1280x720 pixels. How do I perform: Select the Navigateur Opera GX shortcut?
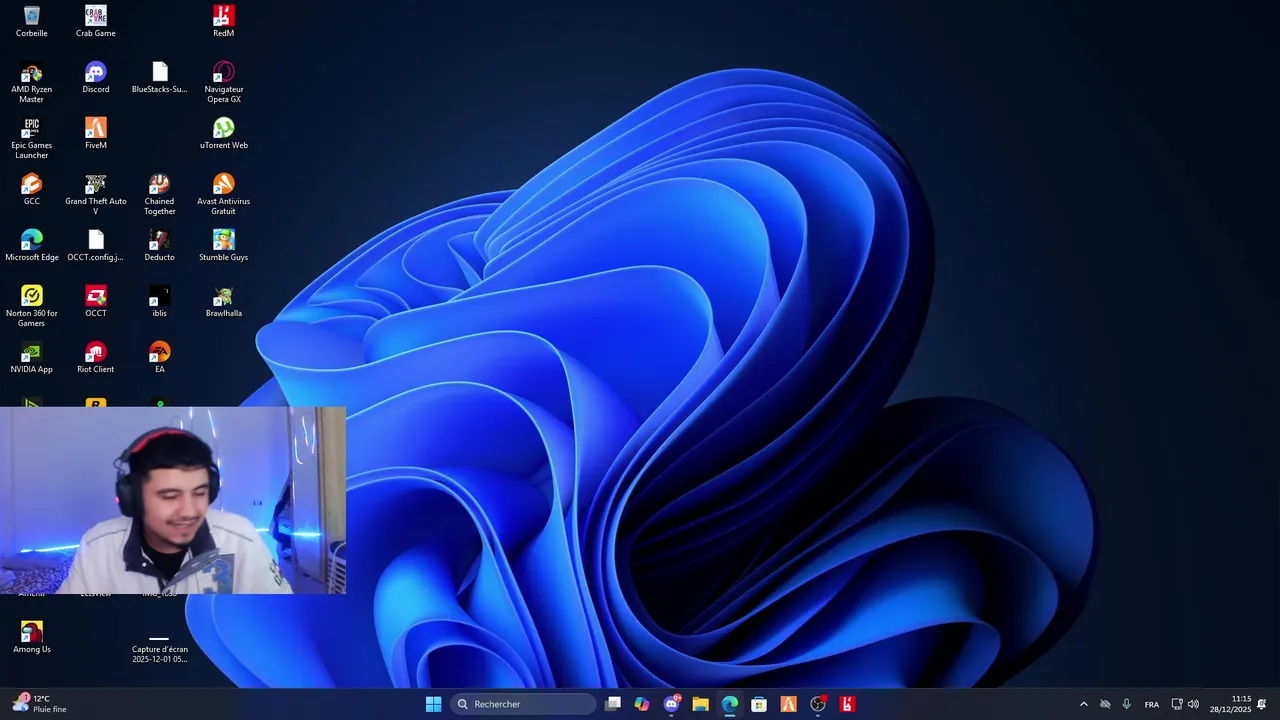(x=224, y=82)
